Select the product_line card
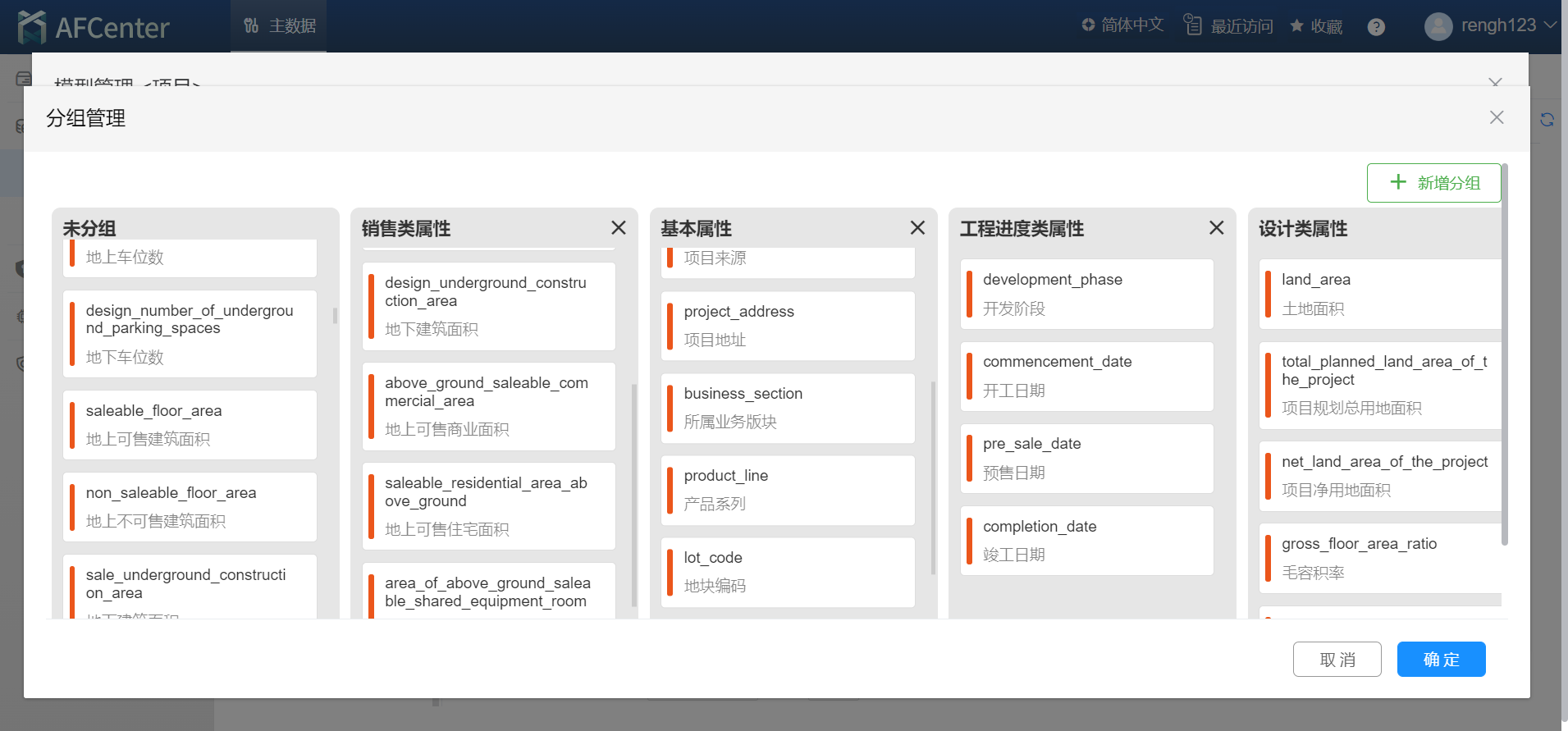Image resolution: width=1568 pixels, height=731 pixels. (x=788, y=490)
